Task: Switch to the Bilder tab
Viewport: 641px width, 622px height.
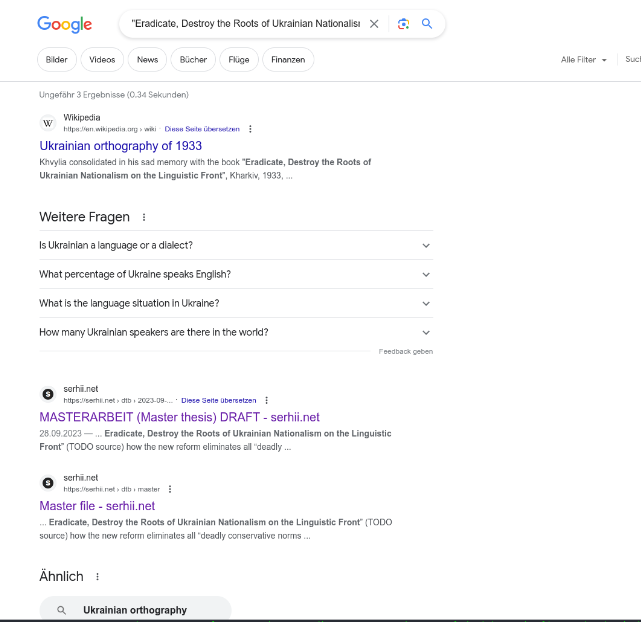Action: click(x=57, y=60)
